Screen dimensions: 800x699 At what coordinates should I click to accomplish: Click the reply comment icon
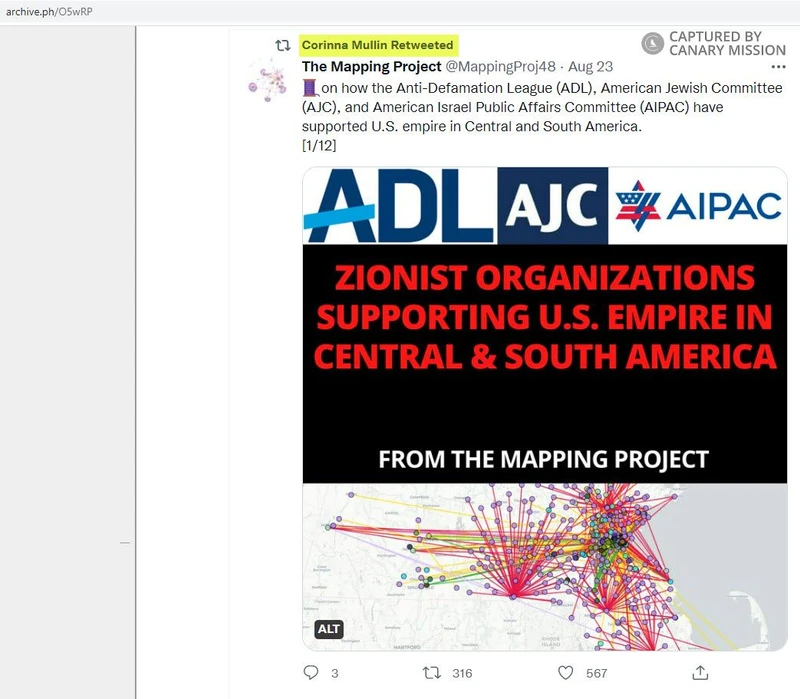point(311,672)
